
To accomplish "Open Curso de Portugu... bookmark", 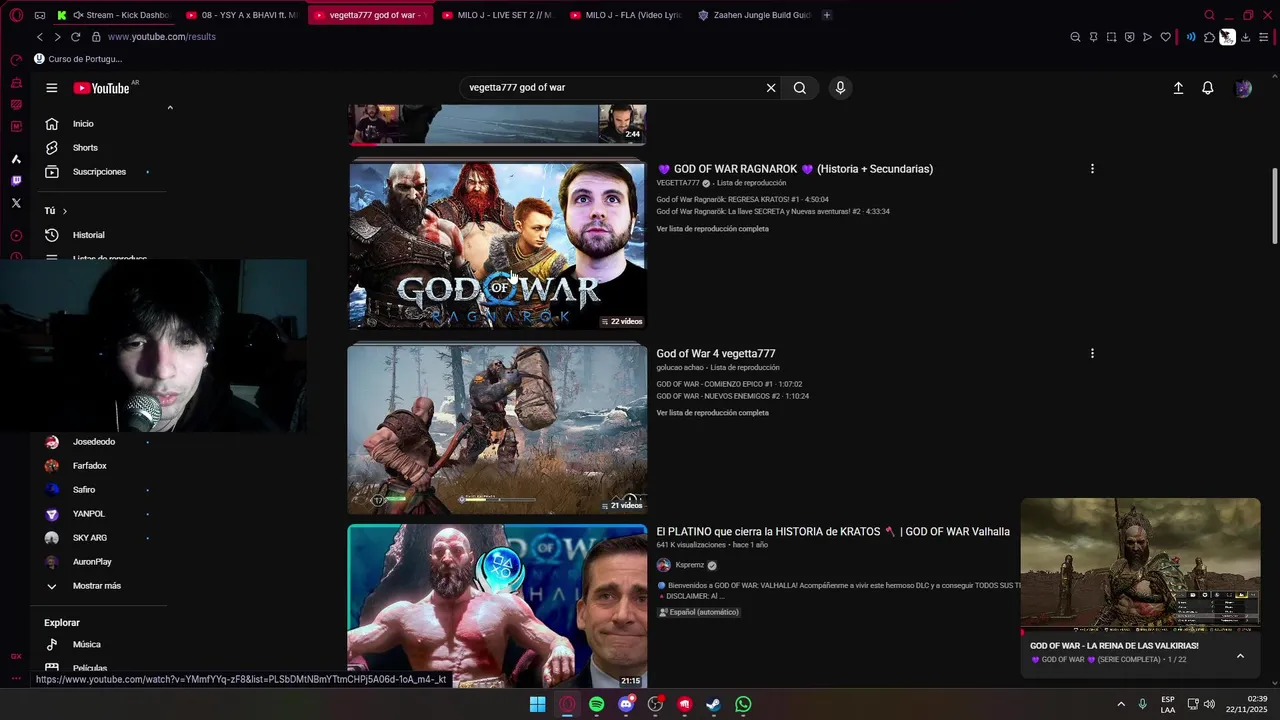I will pyautogui.click(x=77, y=59).
